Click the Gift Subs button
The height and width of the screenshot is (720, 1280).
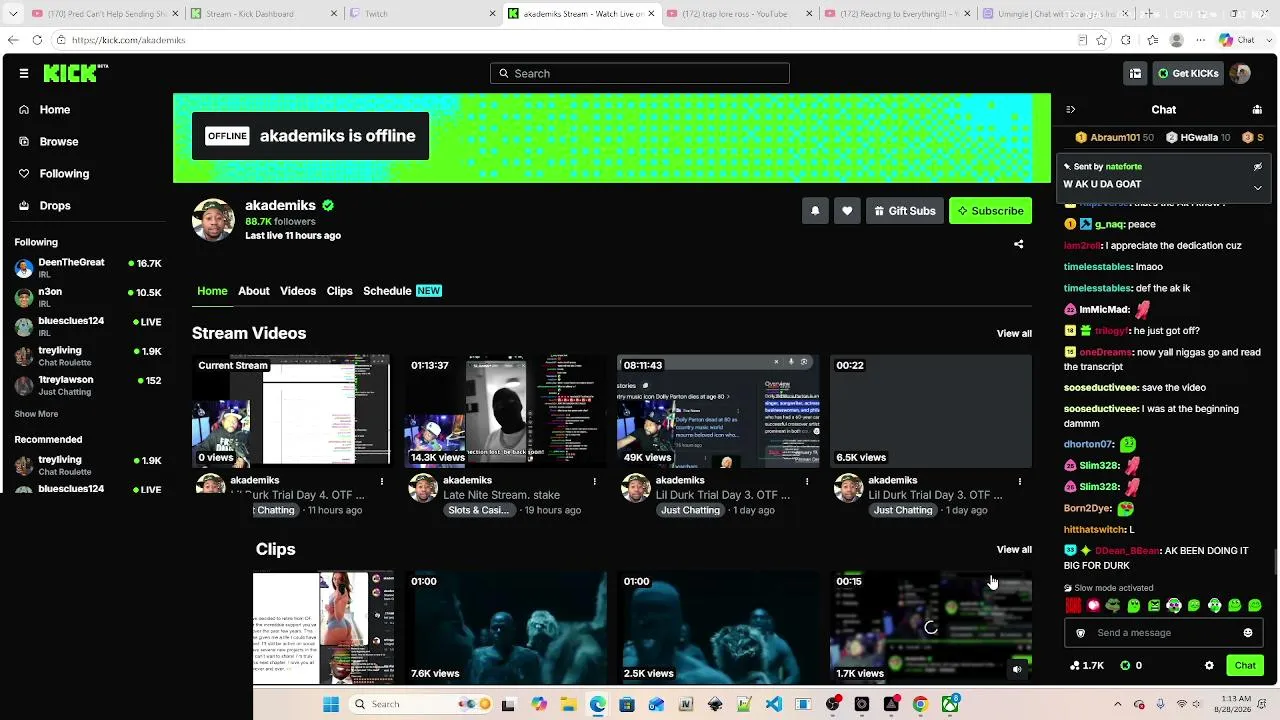point(904,211)
